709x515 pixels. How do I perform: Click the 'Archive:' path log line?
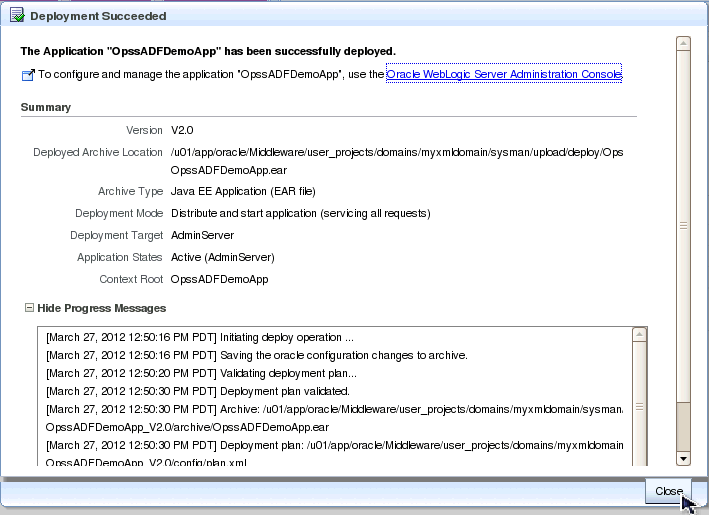coord(334,410)
